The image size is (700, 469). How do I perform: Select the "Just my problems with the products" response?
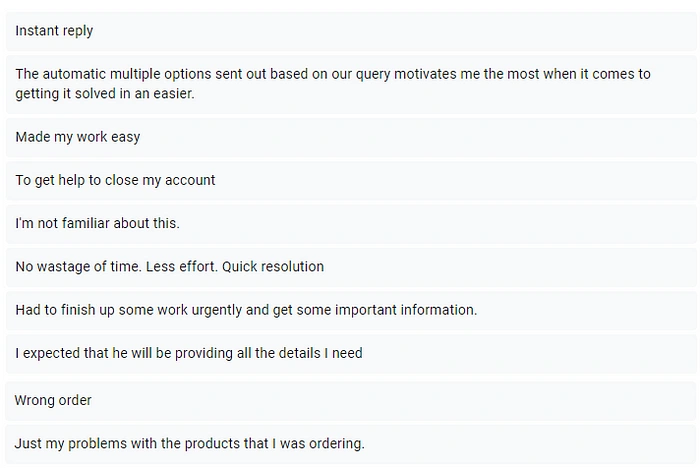[x=351, y=444]
